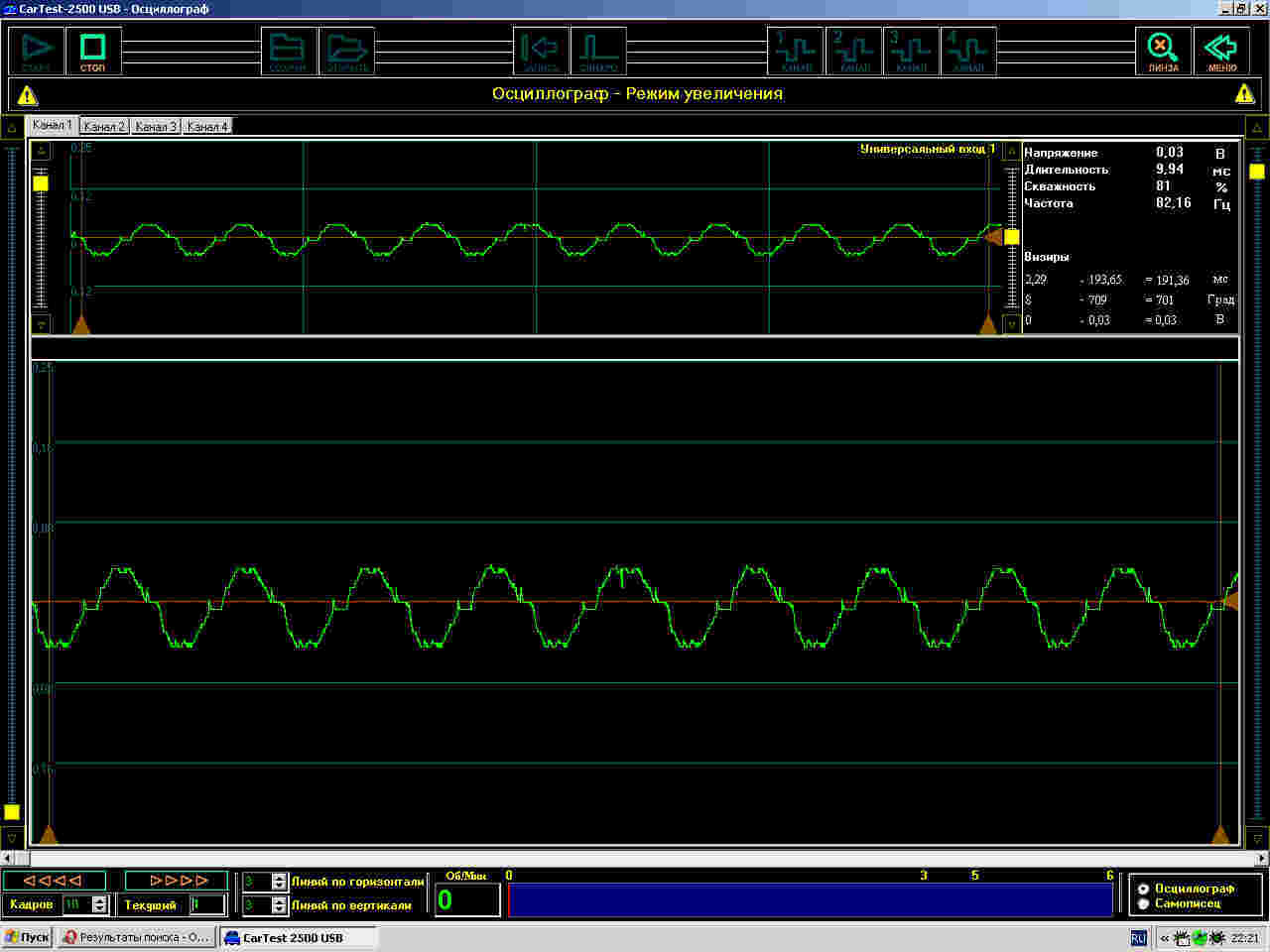The image size is (1270, 952).
Task: Click the Старт (start) play icon
Action: 37,50
